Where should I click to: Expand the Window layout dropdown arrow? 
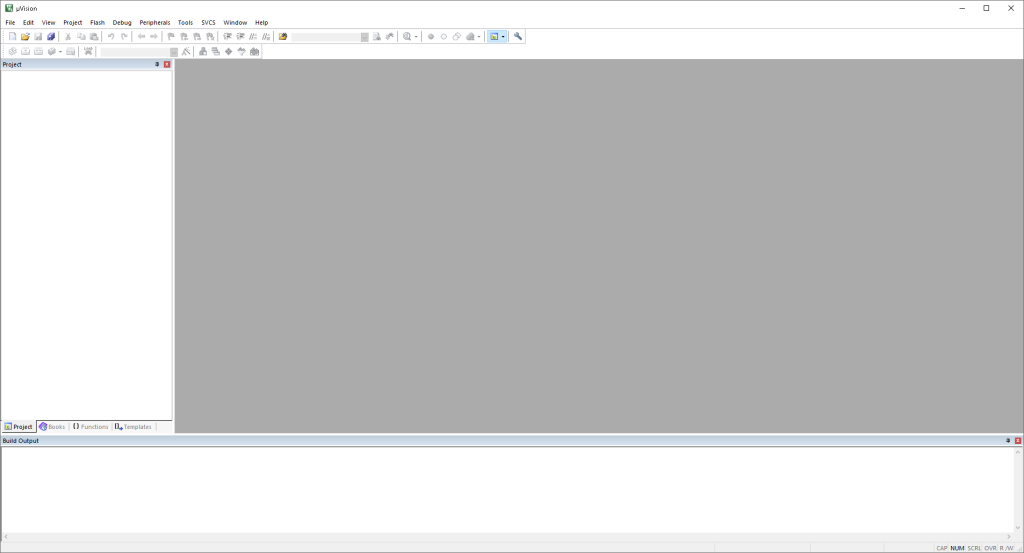click(503, 37)
